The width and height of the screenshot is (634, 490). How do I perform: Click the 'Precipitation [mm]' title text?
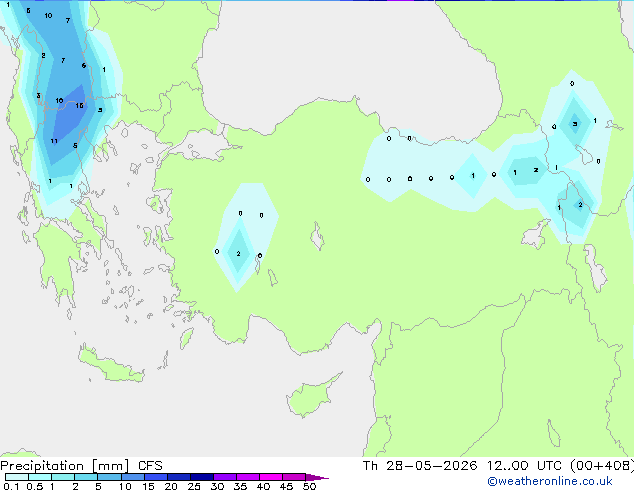[65, 466]
